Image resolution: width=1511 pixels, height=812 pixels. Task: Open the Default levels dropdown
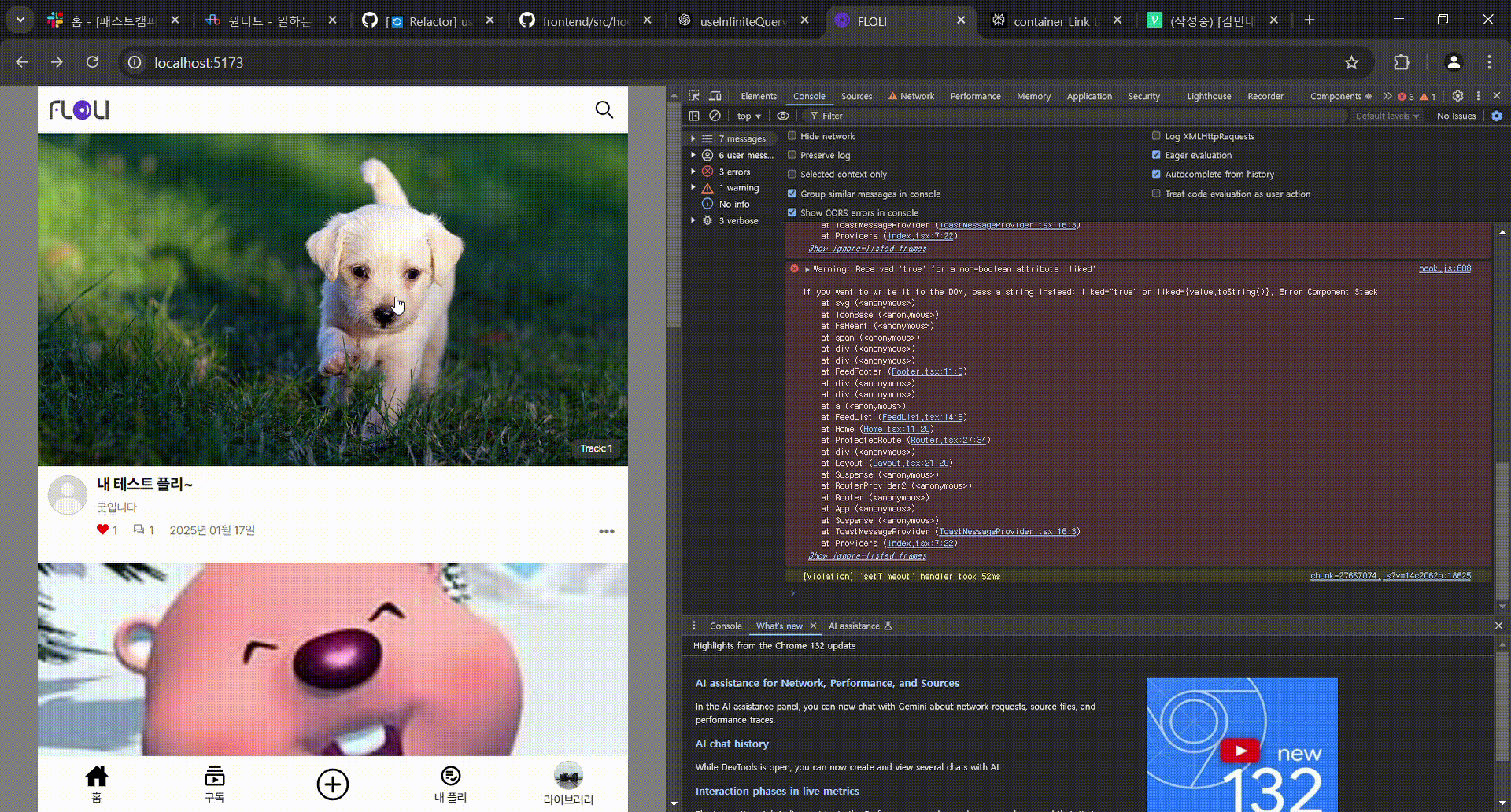(x=1387, y=116)
